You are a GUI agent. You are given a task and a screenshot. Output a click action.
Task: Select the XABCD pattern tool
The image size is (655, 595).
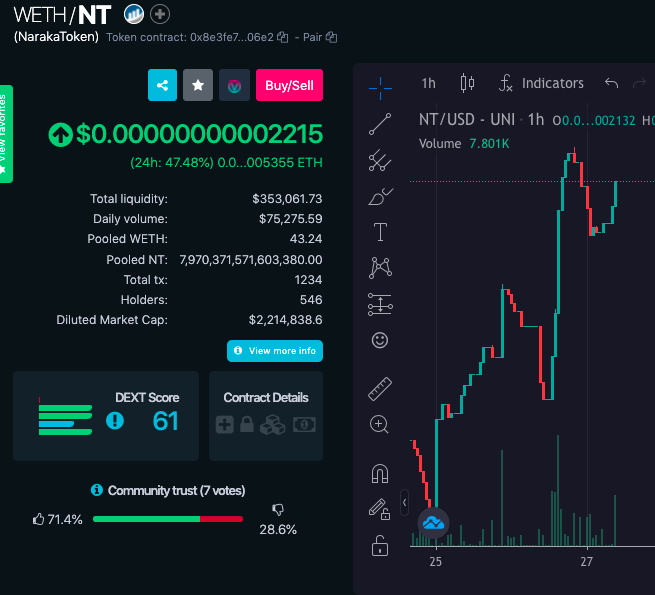point(380,268)
